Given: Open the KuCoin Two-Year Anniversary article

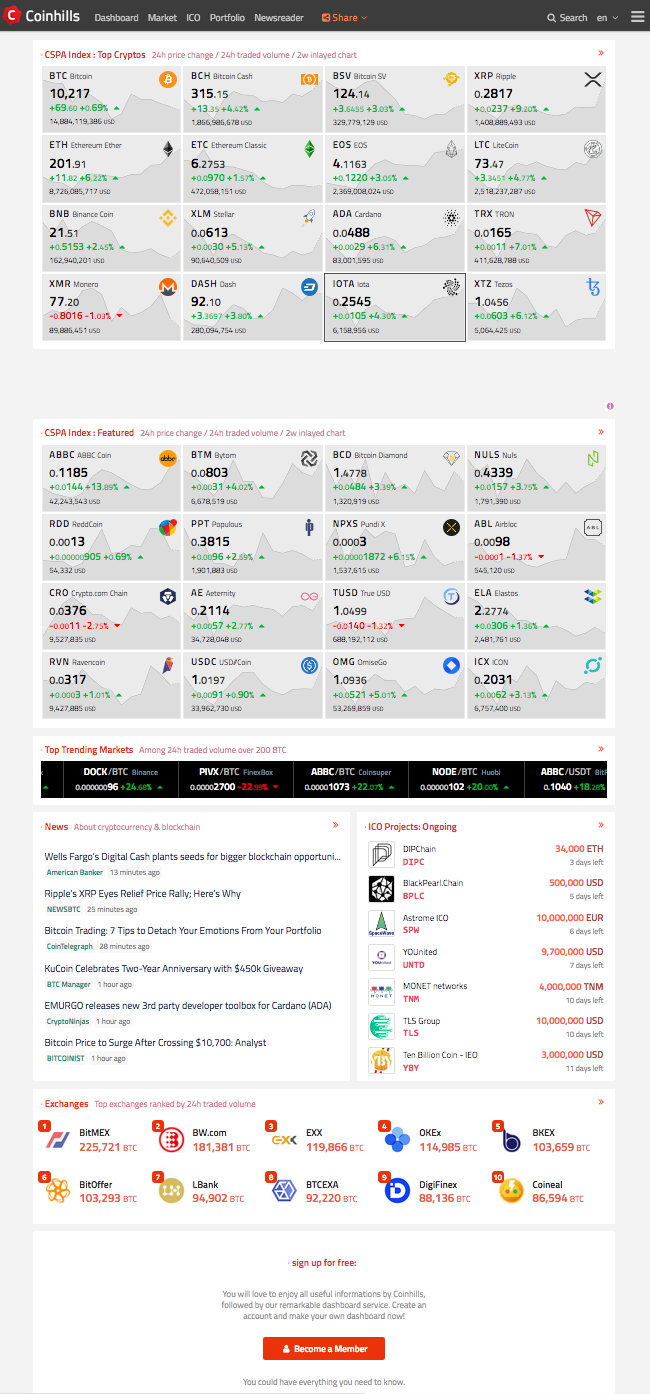Looking at the screenshot, I should [x=174, y=968].
